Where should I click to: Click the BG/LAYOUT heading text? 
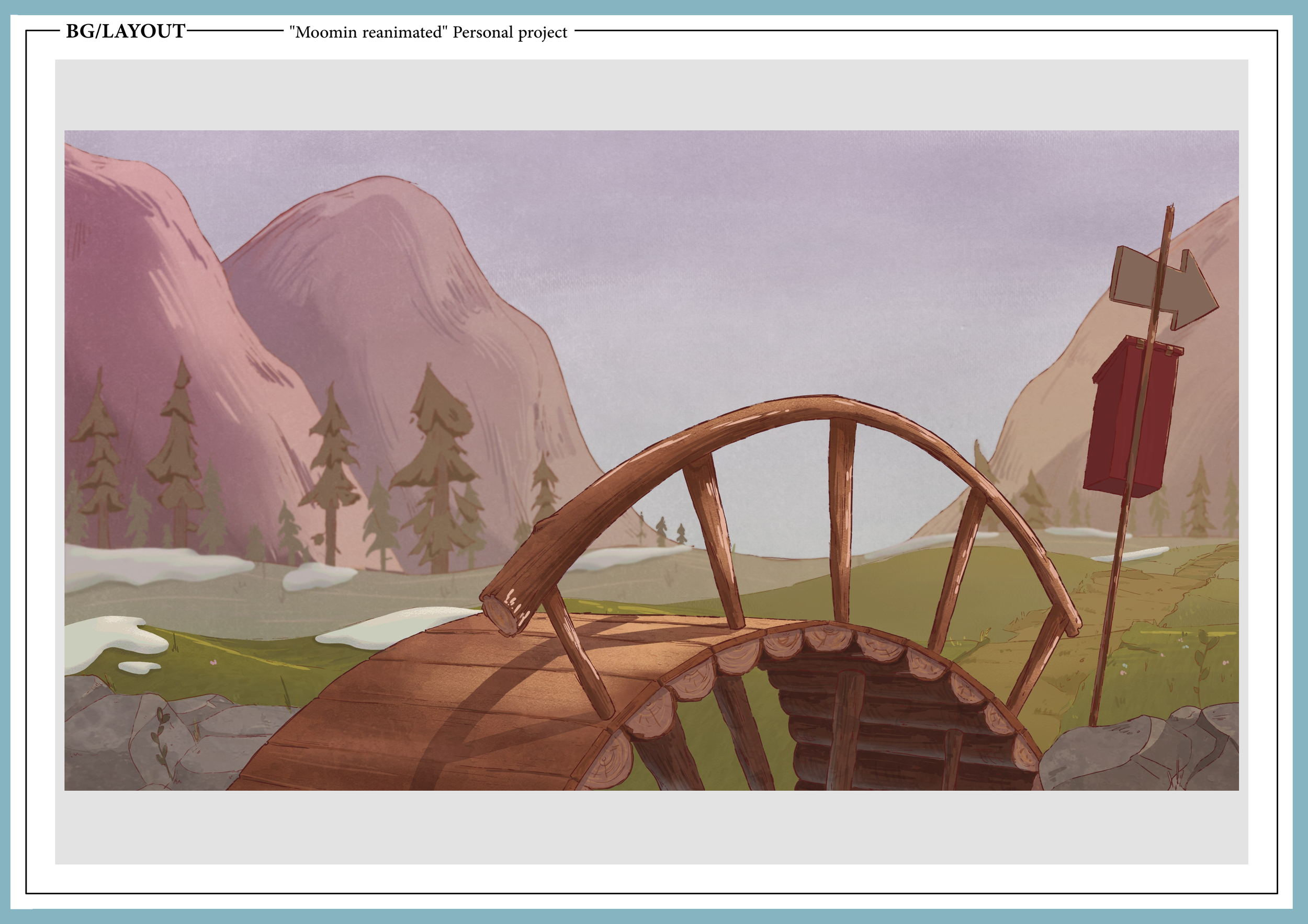(126, 31)
